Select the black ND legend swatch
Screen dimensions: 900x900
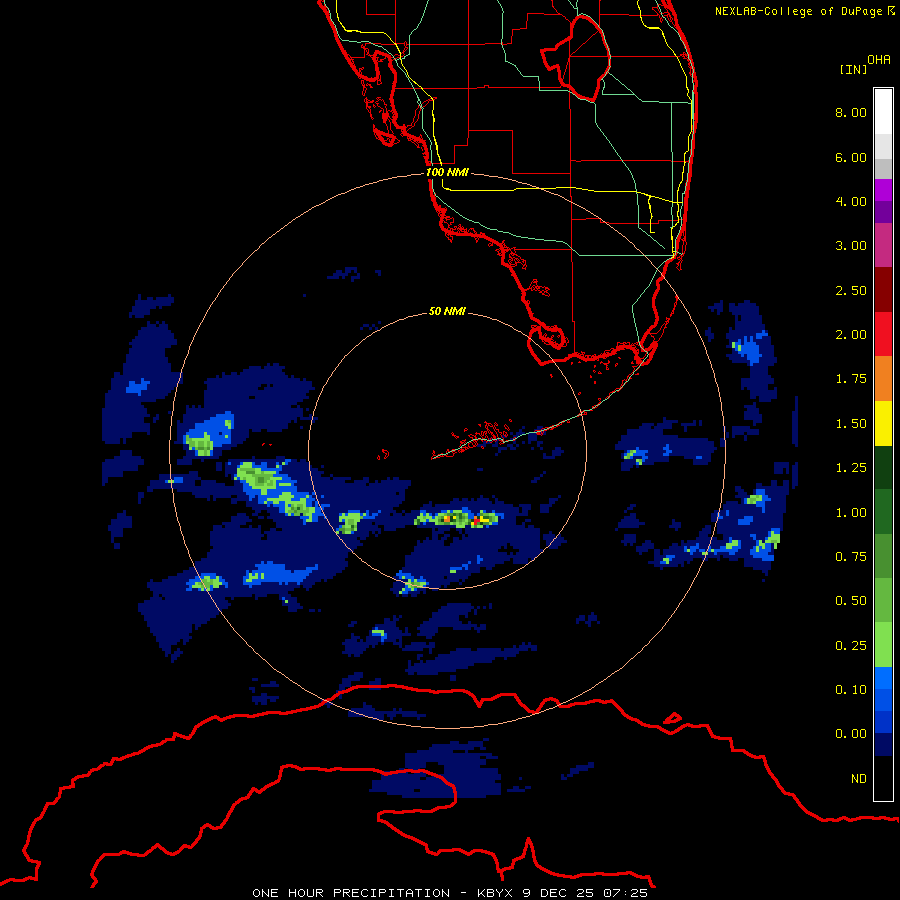[883, 778]
